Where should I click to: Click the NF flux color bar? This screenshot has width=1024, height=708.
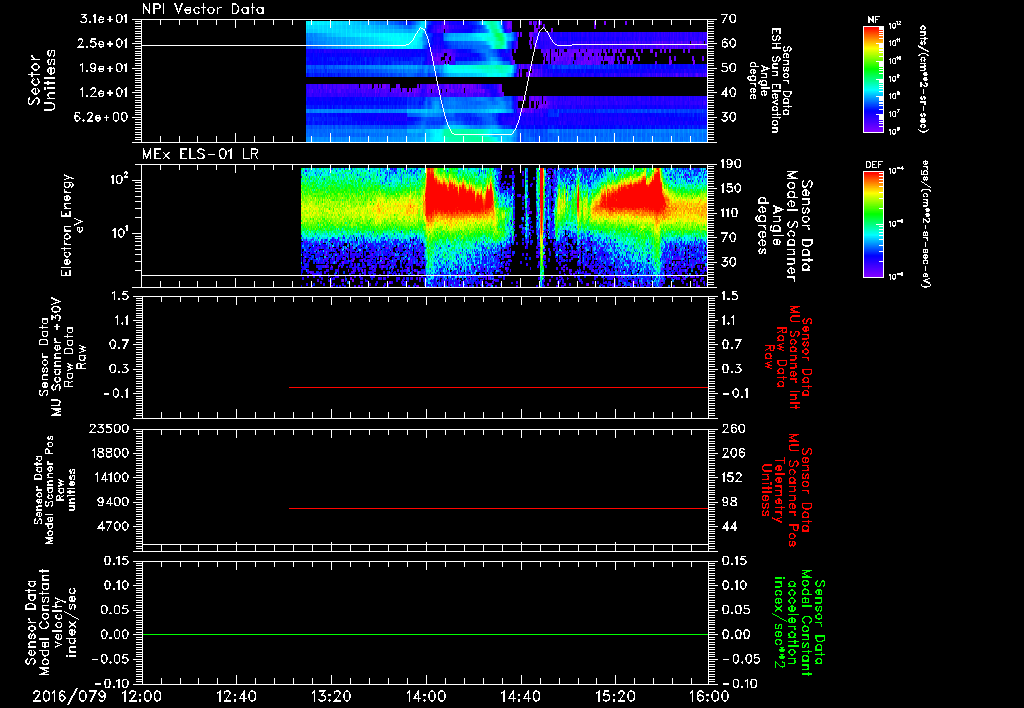pyautogui.click(x=873, y=78)
